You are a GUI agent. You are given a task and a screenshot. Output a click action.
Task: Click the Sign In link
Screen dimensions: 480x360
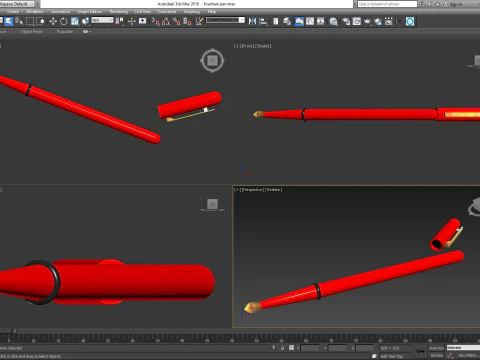pos(456,4)
